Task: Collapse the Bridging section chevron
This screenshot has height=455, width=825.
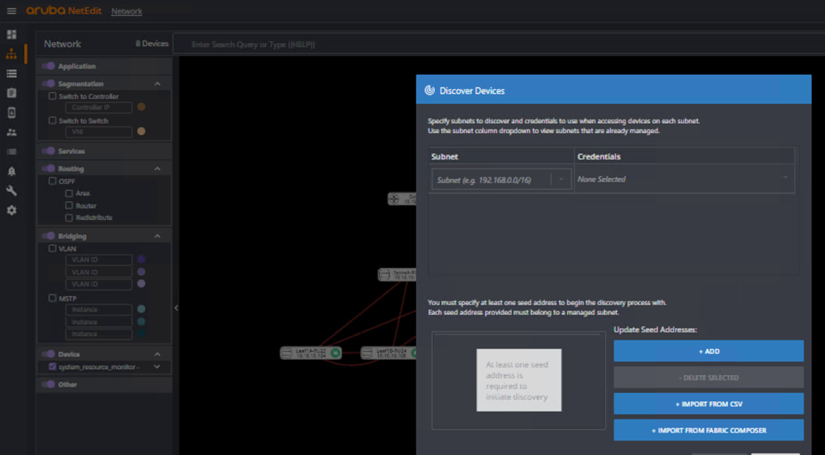Action: tap(157, 236)
